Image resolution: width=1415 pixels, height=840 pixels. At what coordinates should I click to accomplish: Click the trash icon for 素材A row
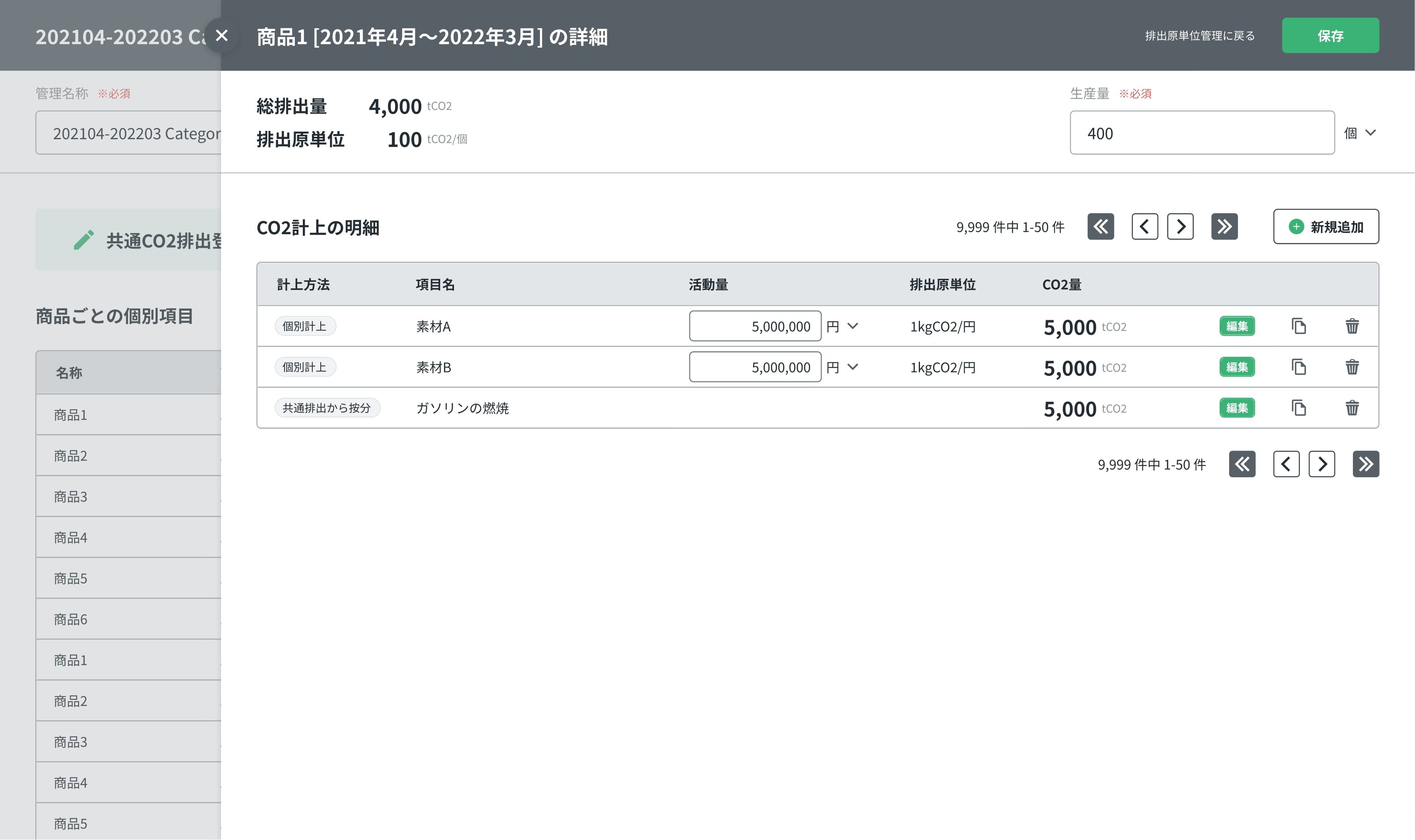coord(1352,326)
